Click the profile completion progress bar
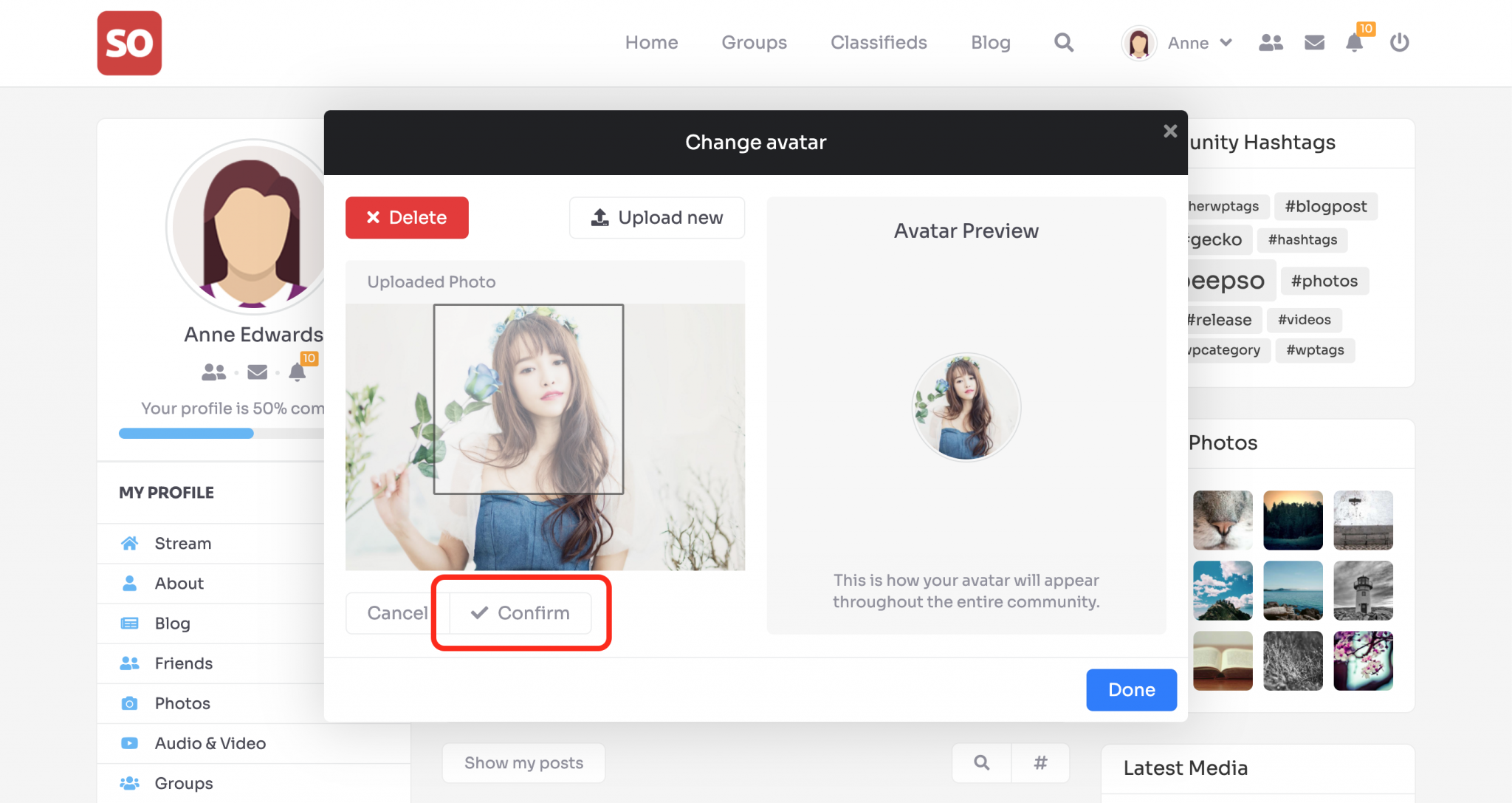The height and width of the screenshot is (803, 1512). click(186, 433)
